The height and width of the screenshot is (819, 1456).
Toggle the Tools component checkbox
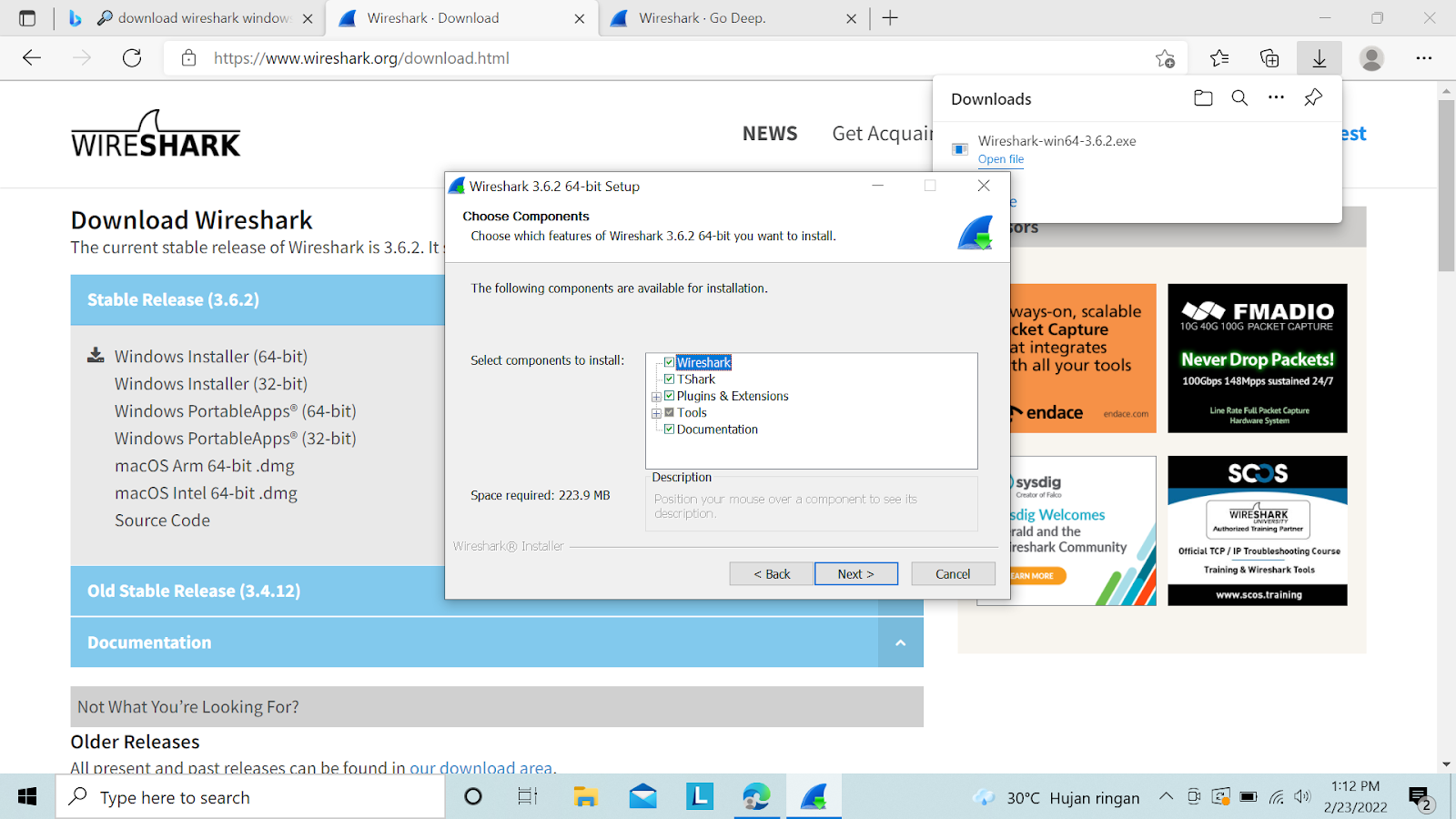(669, 412)
